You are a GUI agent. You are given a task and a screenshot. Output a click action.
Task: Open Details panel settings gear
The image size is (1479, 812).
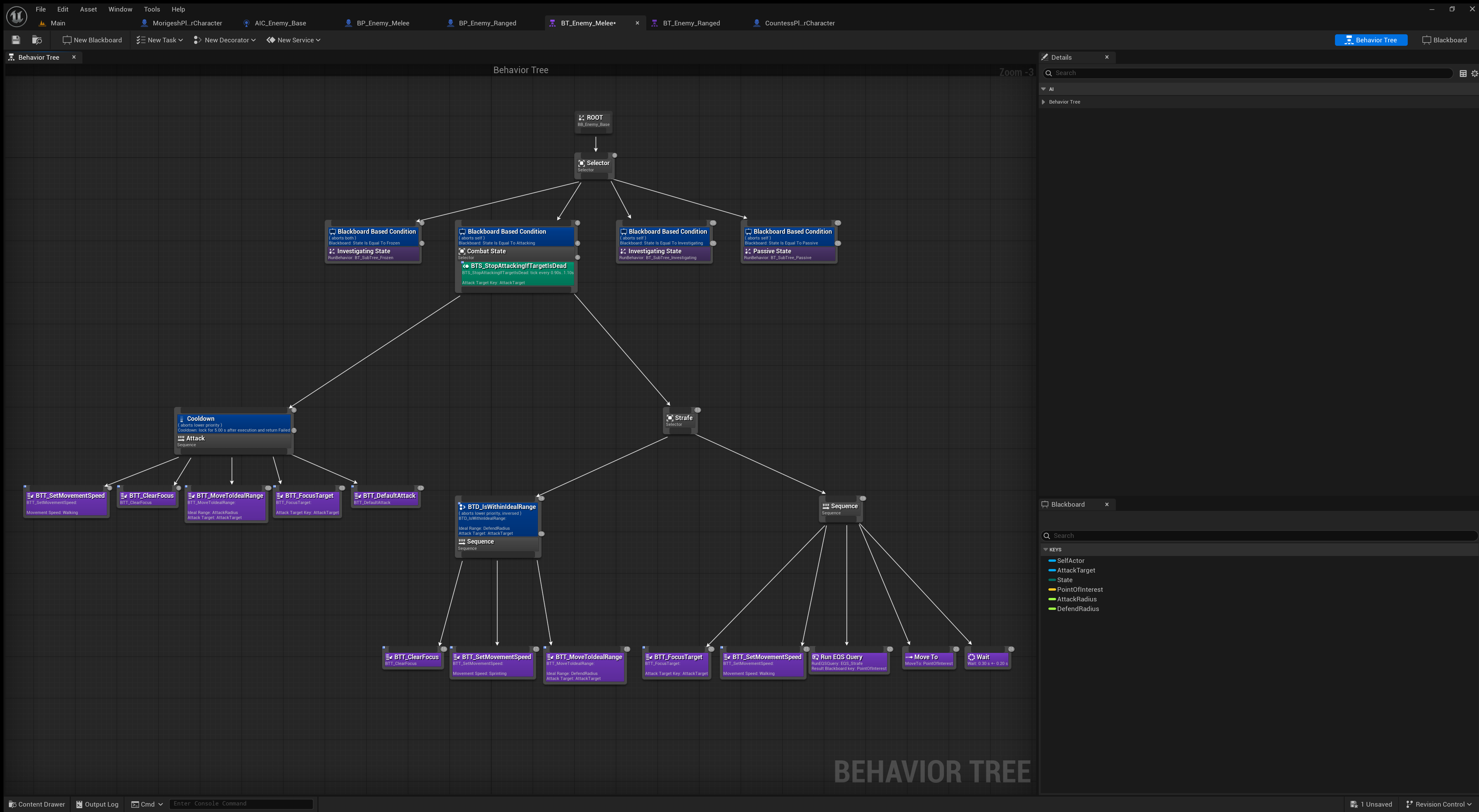pos(1474,74)
